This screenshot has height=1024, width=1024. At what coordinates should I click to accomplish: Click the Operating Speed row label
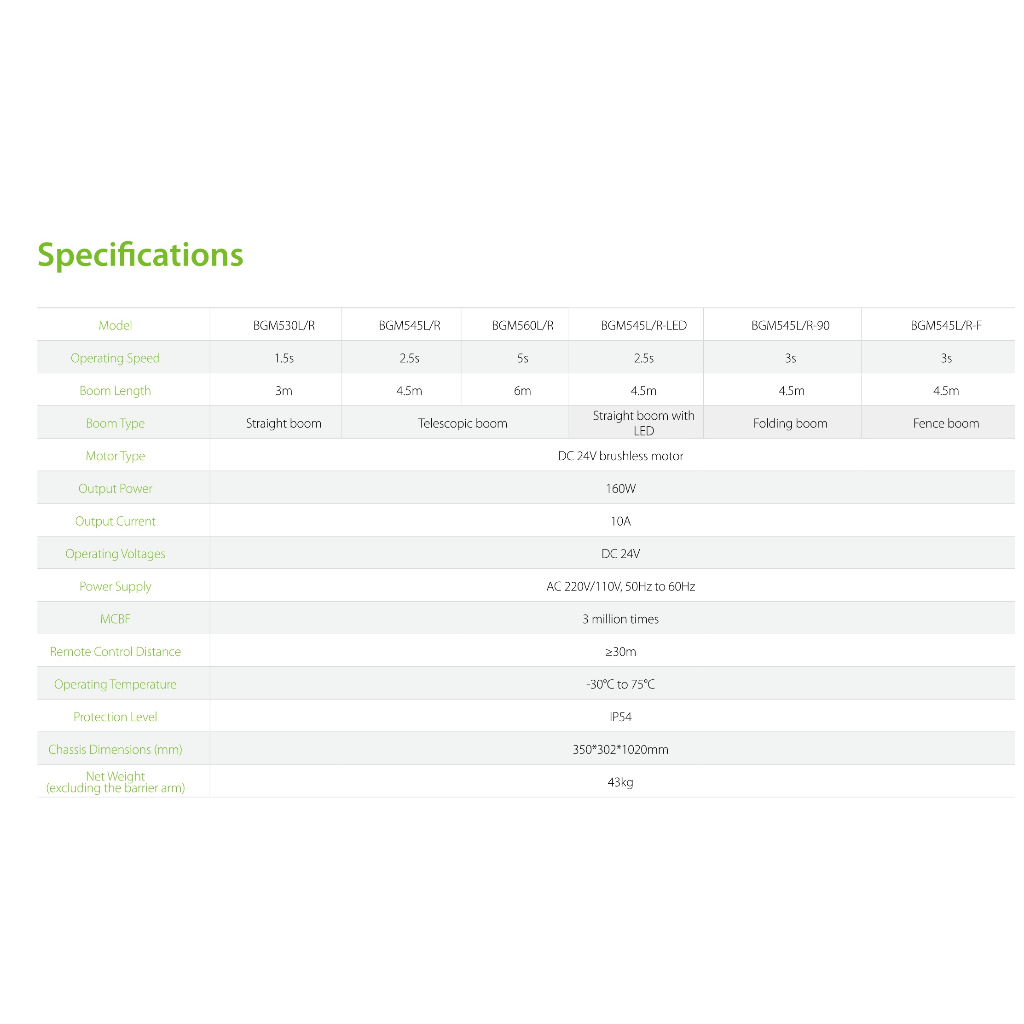tap(115, 358)
